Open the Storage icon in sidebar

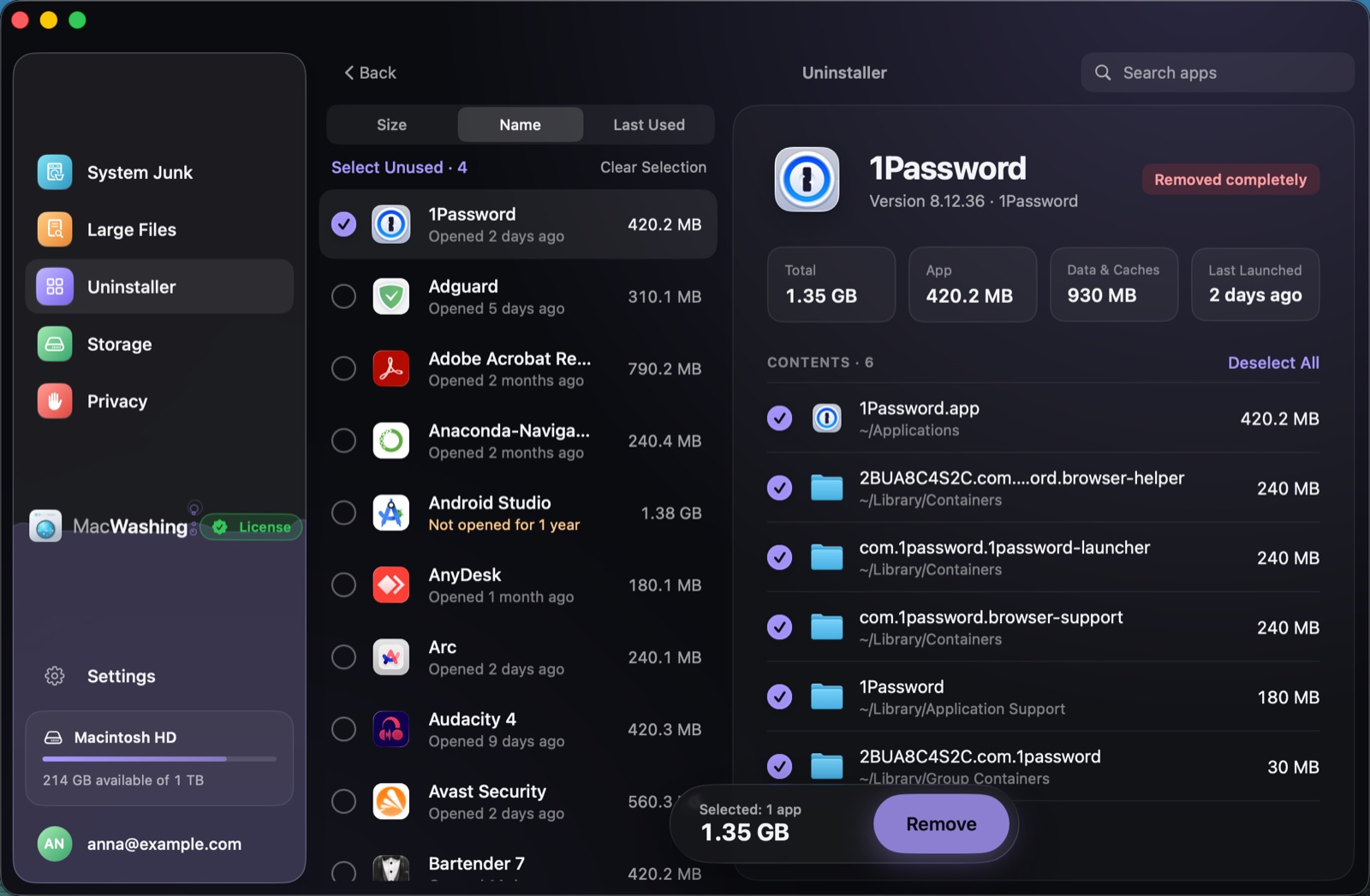pyautogui.click(x=55, y=344)
